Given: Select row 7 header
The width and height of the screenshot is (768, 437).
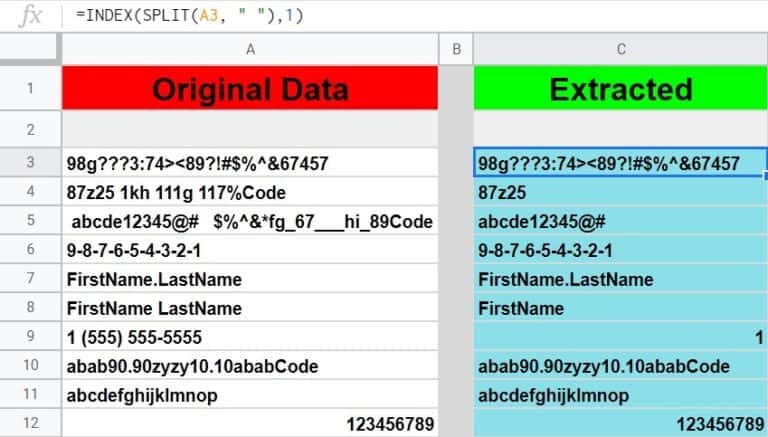Looking at the screenshot, I should (30, 278).
